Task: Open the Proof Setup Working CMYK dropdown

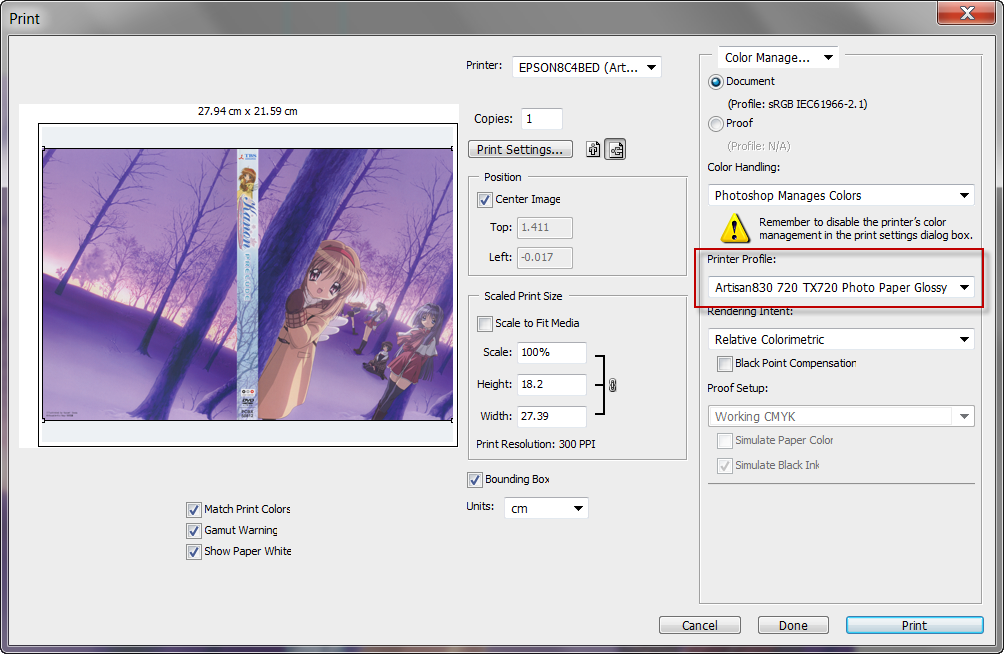Action: point(841,416)
